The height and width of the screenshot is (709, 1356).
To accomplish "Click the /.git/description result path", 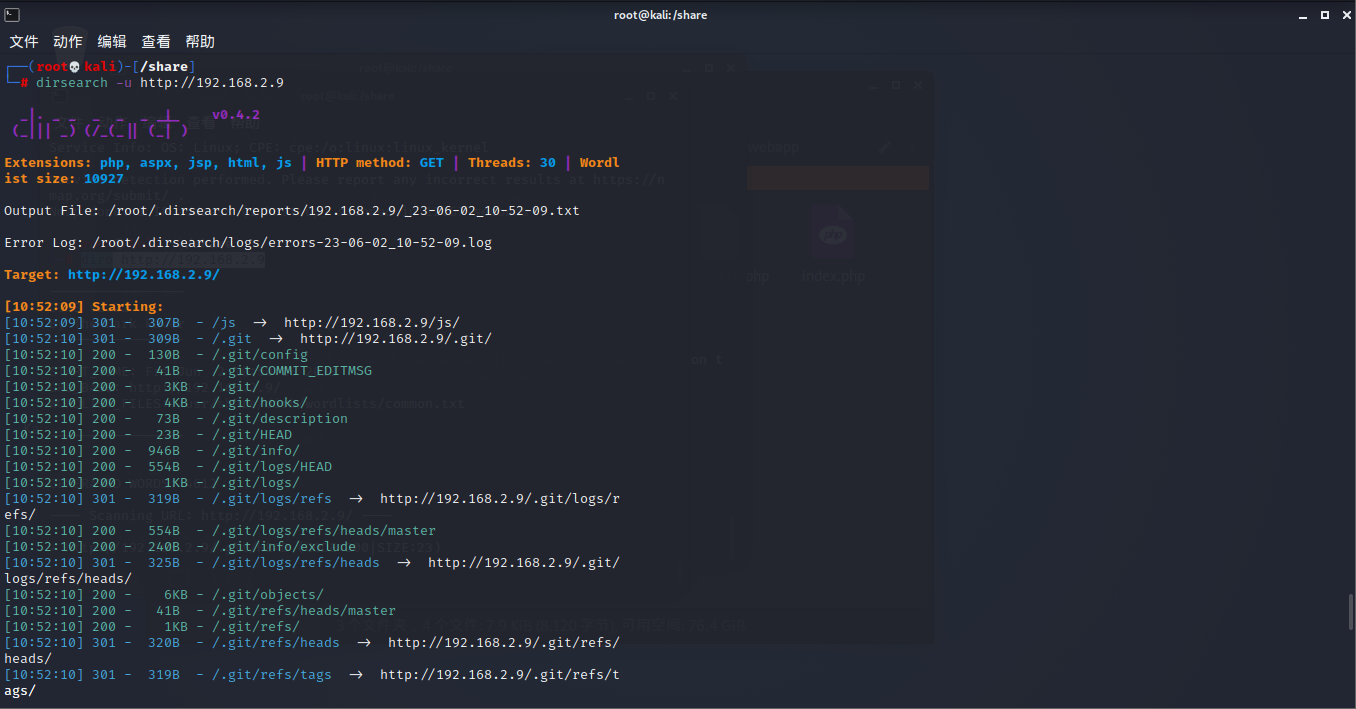I will click(280, 419).
